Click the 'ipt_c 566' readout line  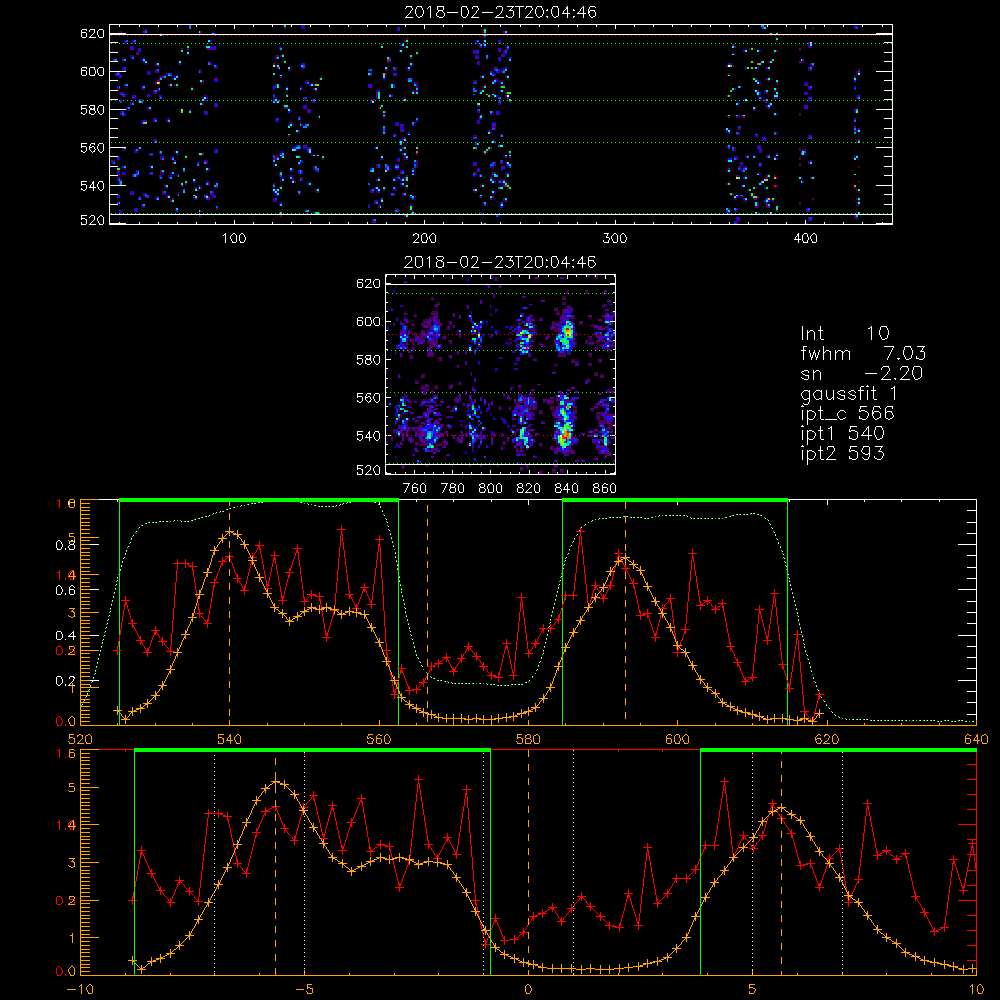point(848,414)
